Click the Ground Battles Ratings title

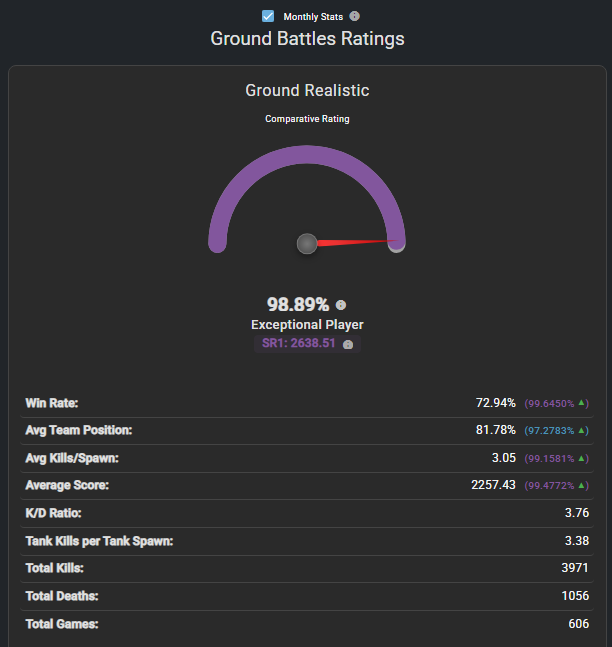point(307,39)
